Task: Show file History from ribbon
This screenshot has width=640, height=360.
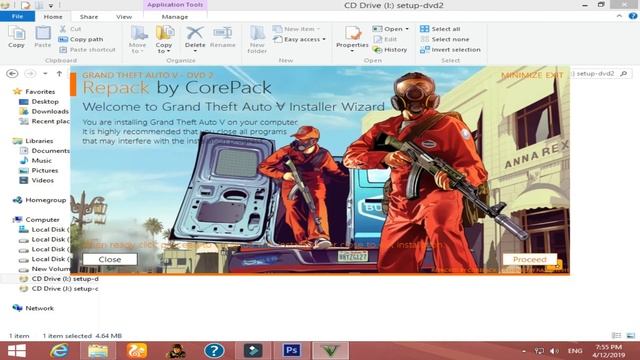Action: (x=390, y=49)
